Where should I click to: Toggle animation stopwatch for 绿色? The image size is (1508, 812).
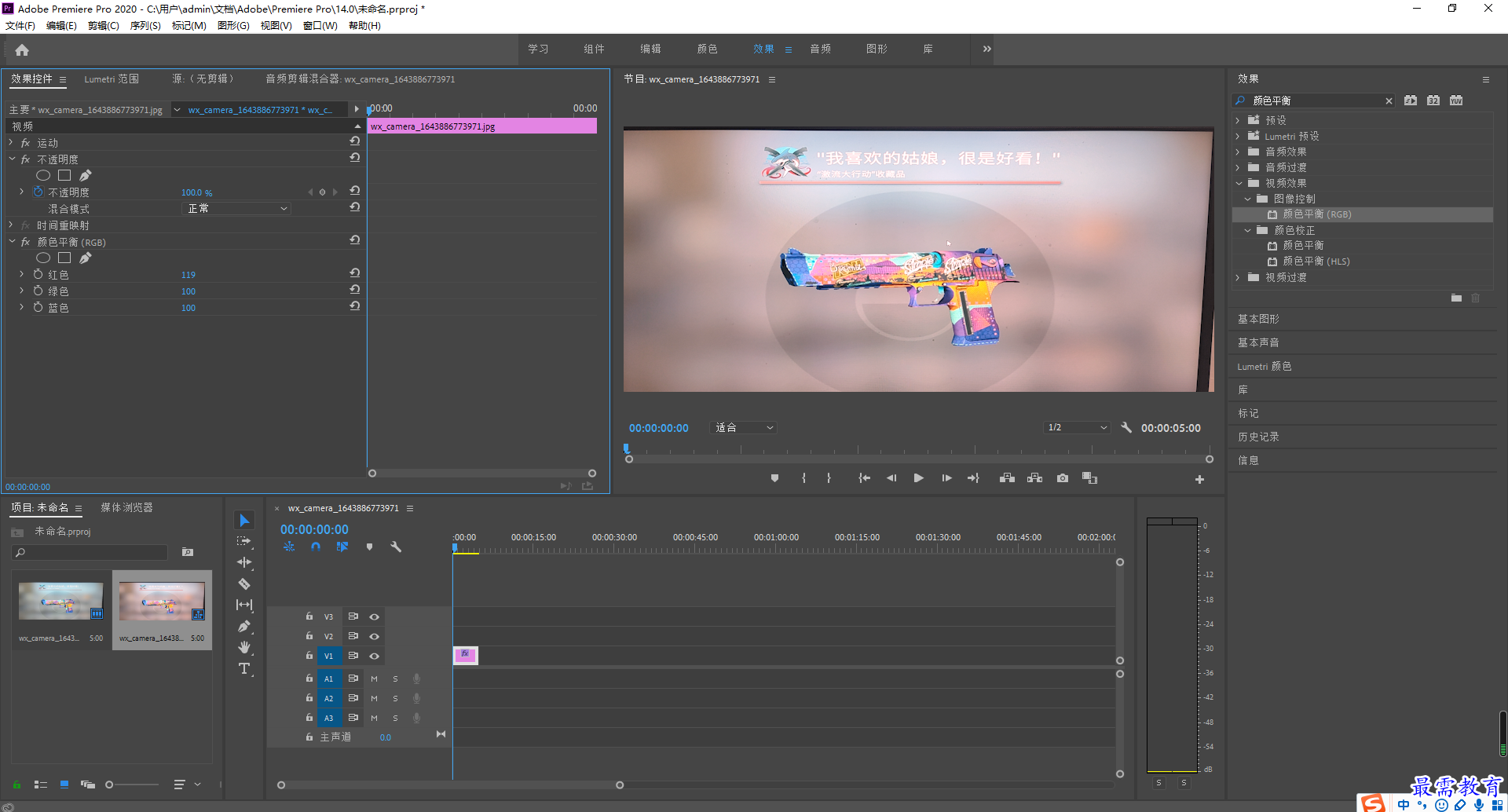pyautogui.click(x=38, y=291)
